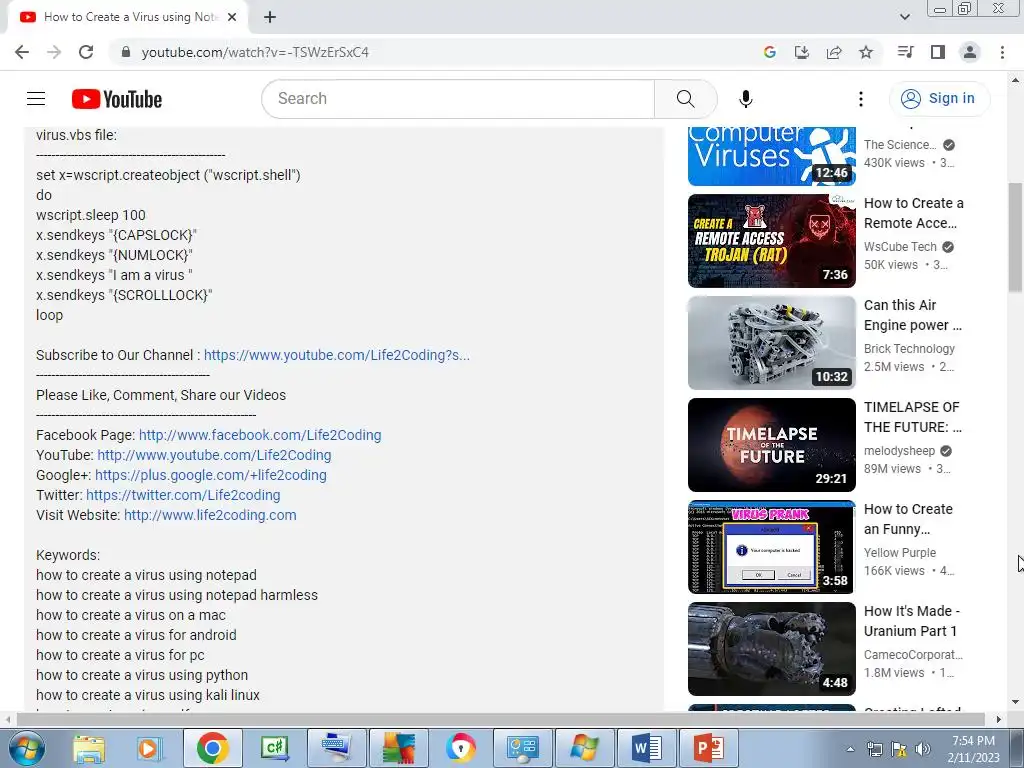1024x768 pixels.
Task: Click the lock icon in address bar
Action: (126, 52)
